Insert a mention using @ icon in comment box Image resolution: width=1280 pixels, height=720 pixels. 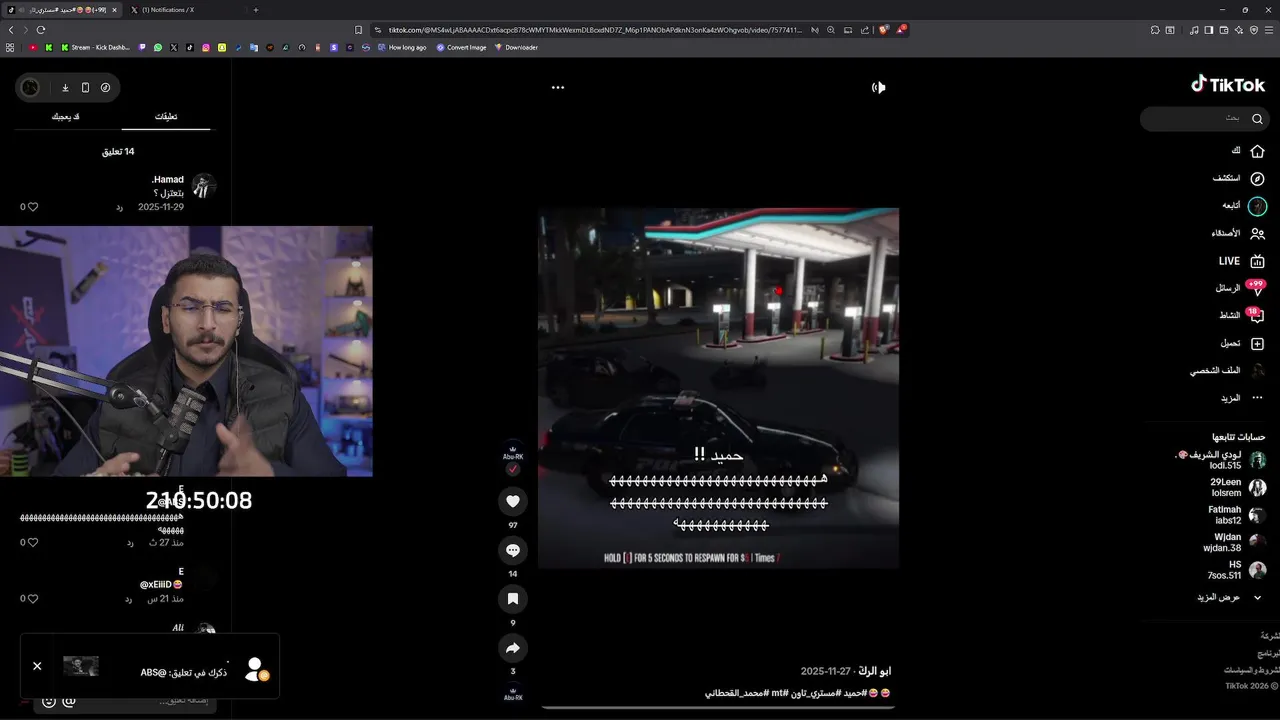[69, 701]
